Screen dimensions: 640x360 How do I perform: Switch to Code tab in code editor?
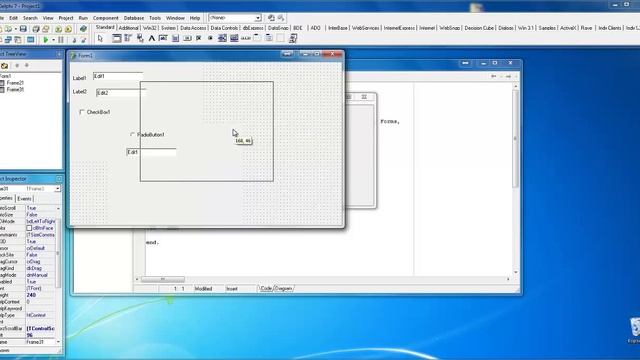pyautogui.click(x=266, y=289)
